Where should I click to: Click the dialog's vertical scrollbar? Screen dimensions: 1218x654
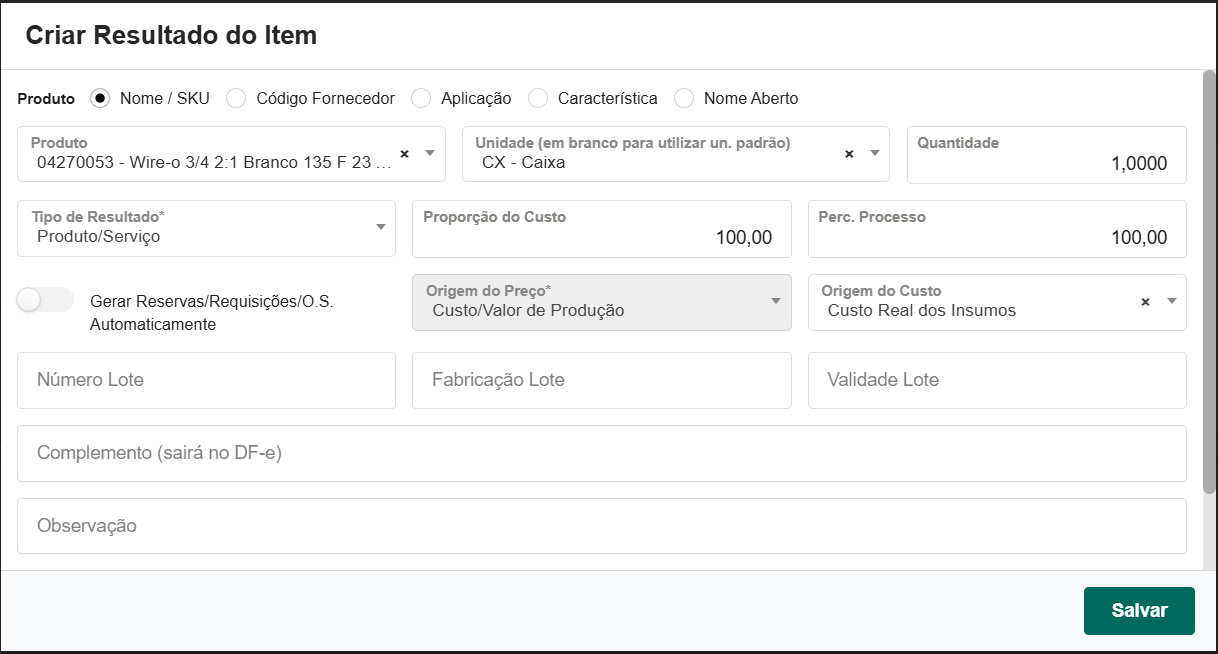click(x=1209, y=280)
